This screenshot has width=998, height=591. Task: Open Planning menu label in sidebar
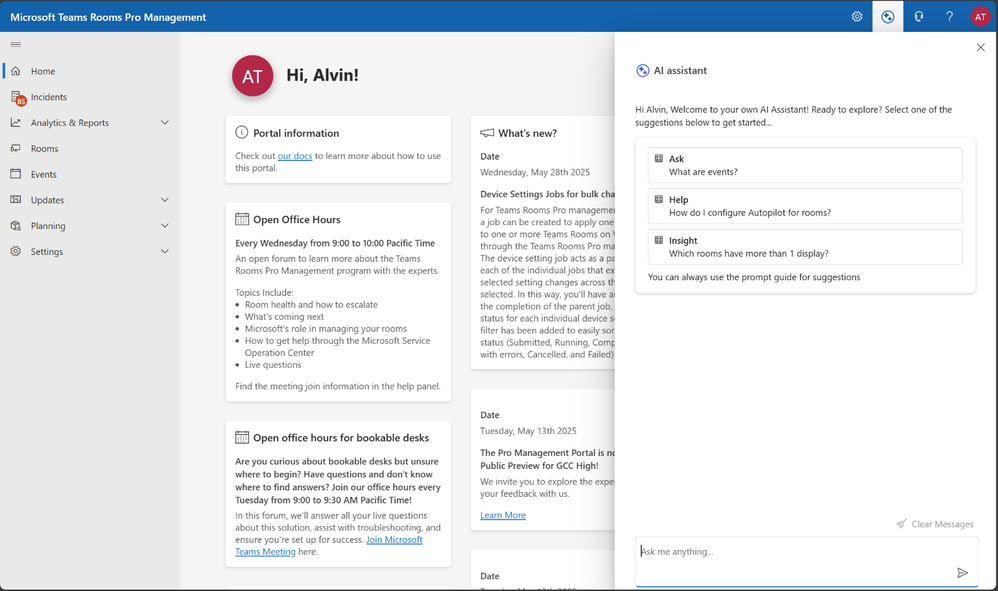pyautogui.click(x=48, y=226)
